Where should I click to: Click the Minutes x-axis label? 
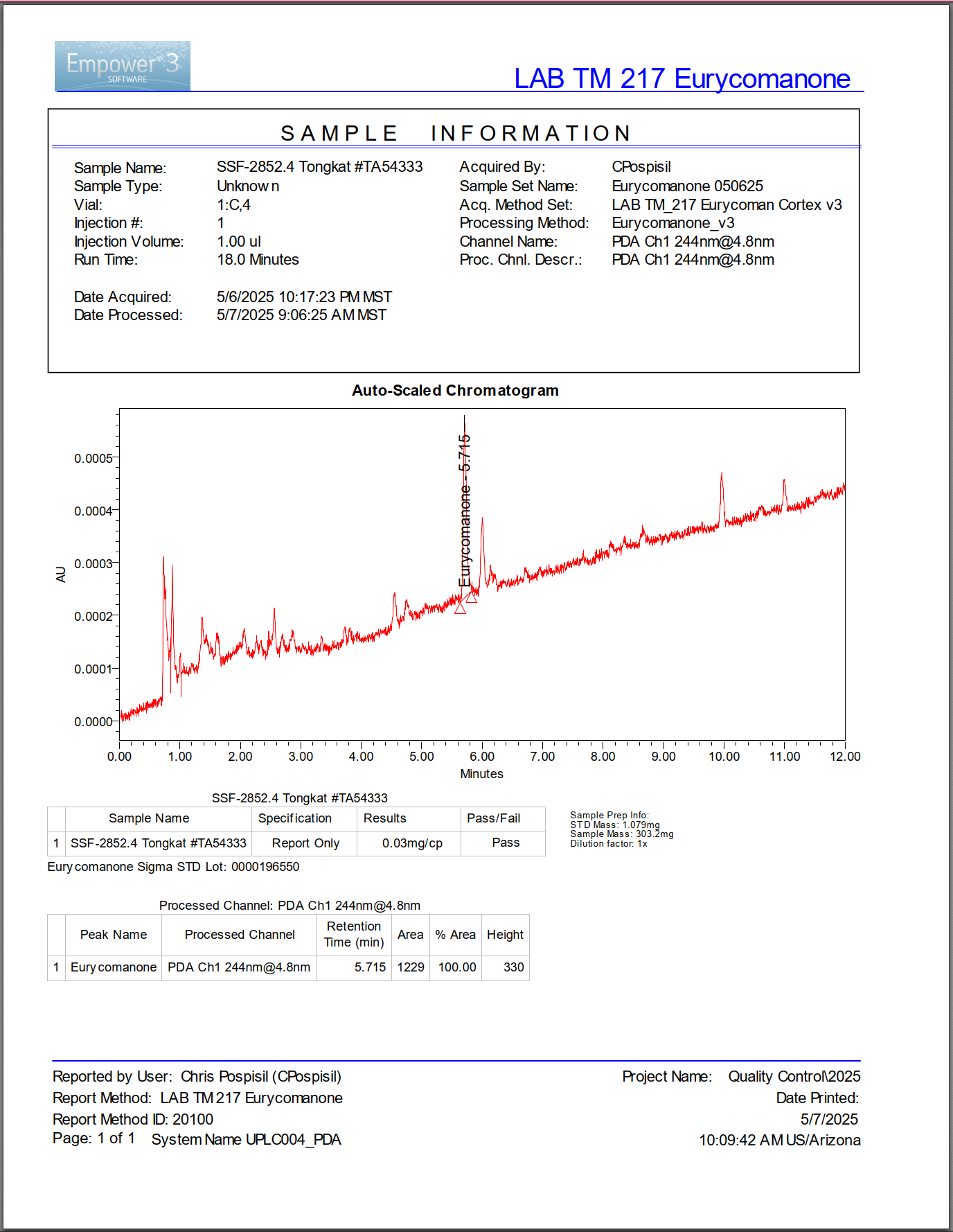coord(481,774)
